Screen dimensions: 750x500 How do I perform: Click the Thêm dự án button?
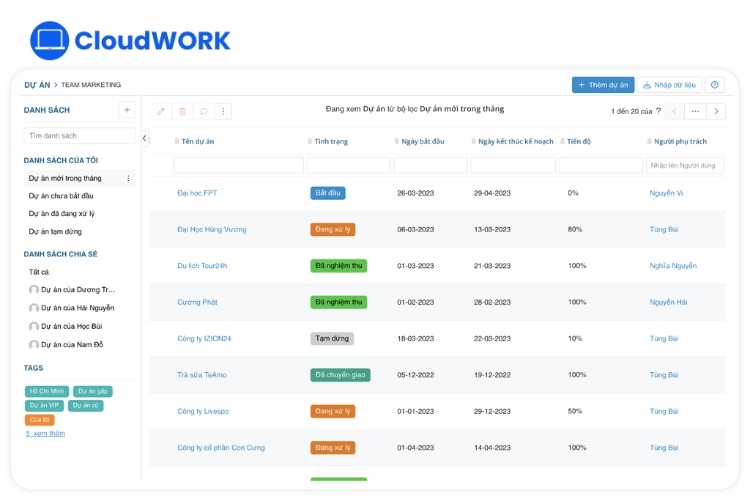603,85
